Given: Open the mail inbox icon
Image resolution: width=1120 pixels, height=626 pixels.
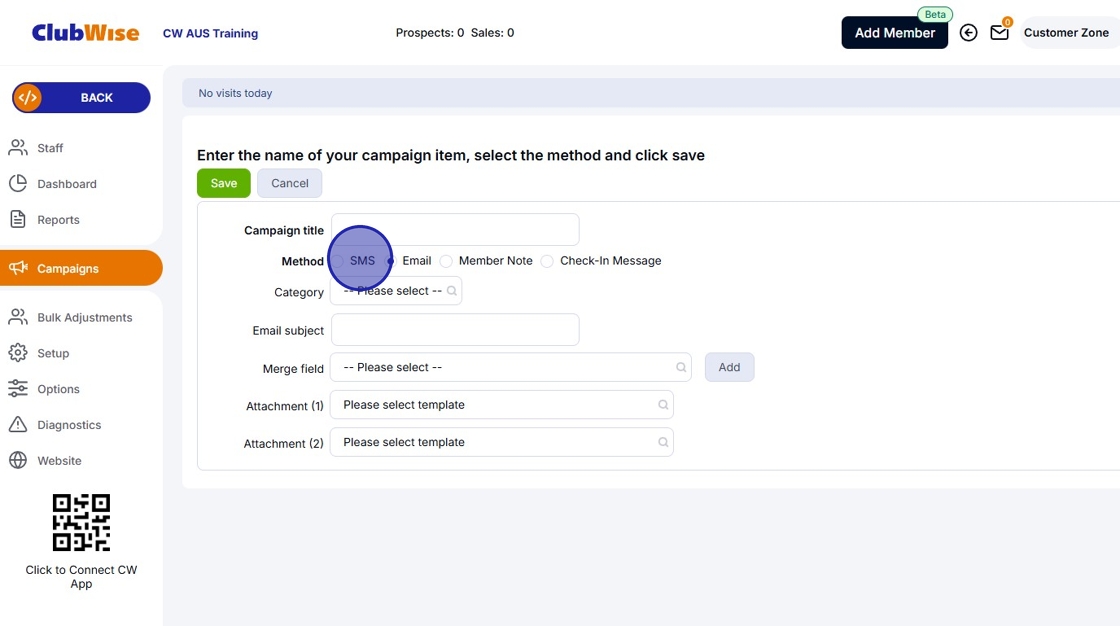Looking at the screenshot, I should tap(999, 32).
